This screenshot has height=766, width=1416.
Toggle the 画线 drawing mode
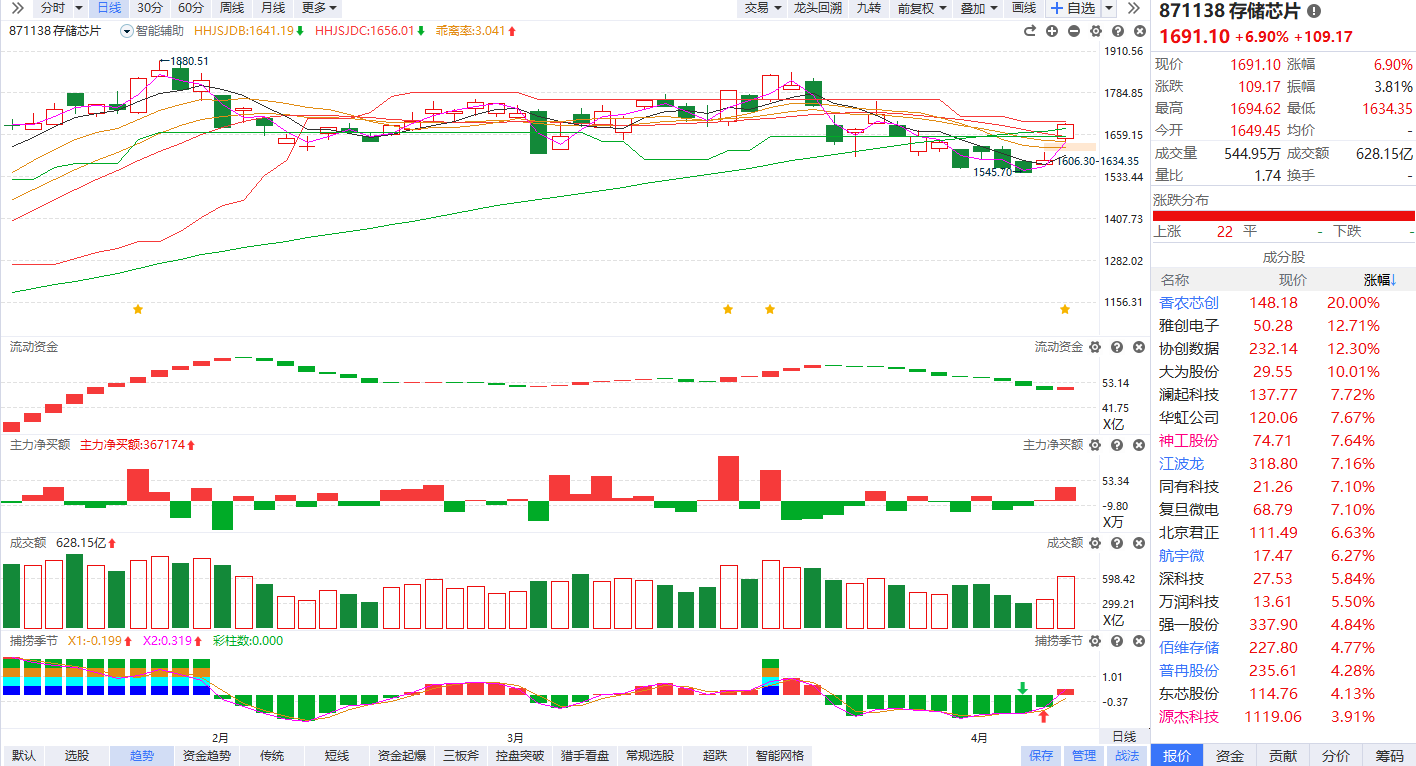1024,8
